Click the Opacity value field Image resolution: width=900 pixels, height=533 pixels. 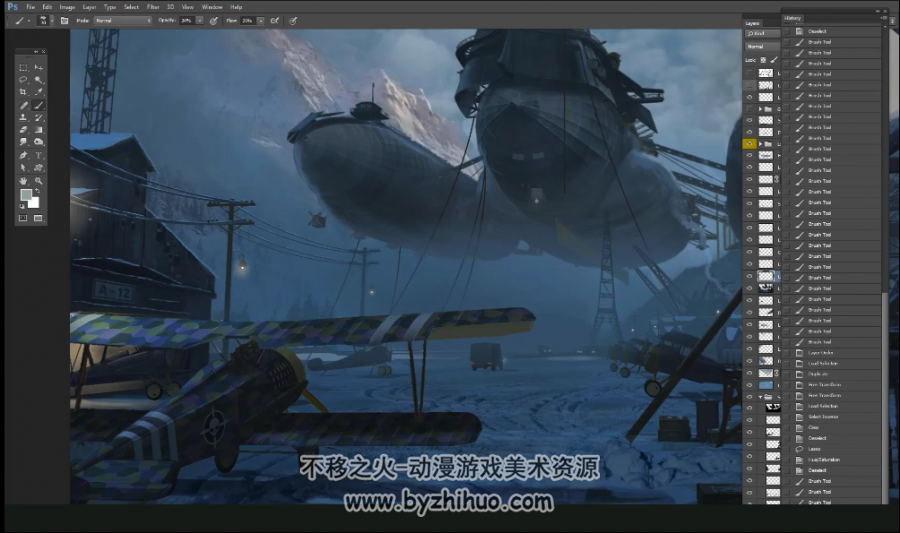187,21
